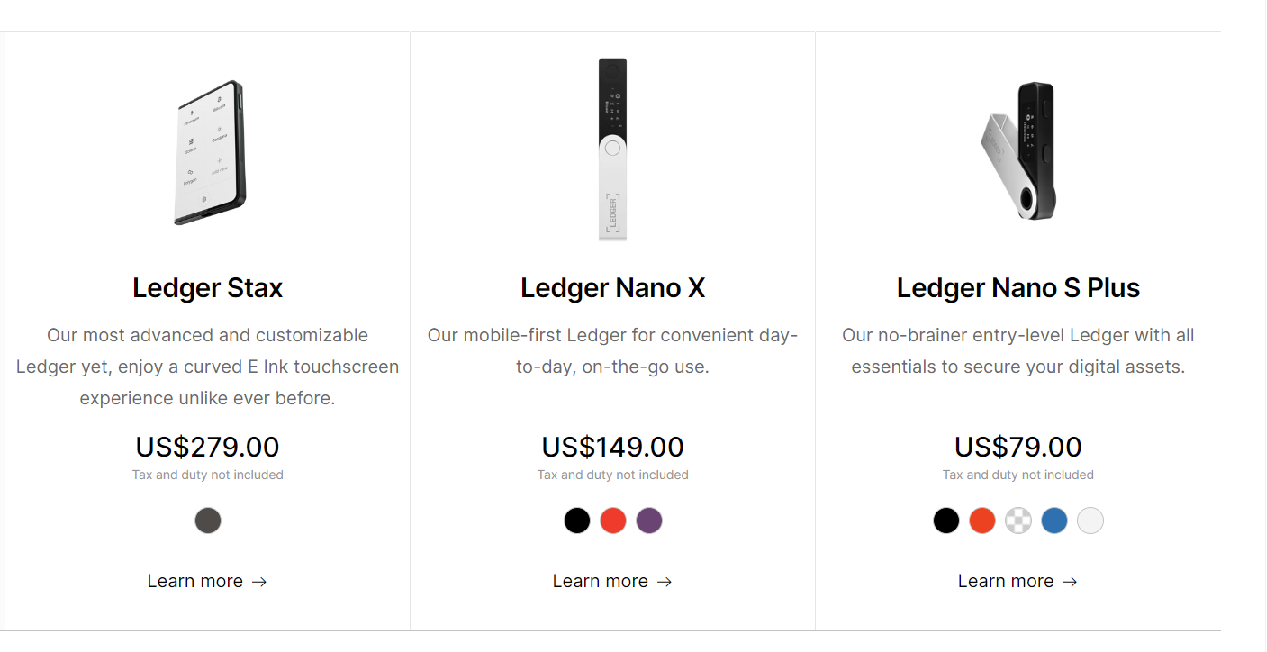
Task: Click the US$79.00 Nano S Plus price
Action: pyautogui.click(x=1018, y=447)
